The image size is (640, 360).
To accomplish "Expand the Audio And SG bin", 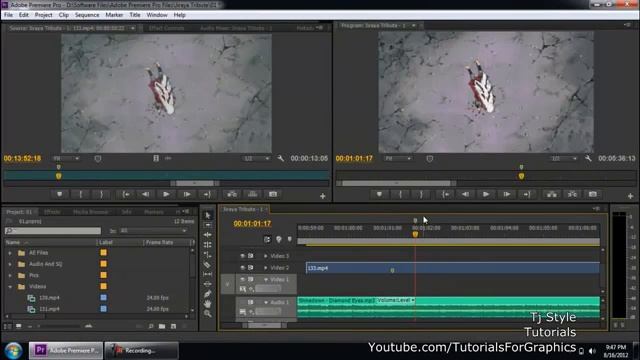I will coord(10,264).
